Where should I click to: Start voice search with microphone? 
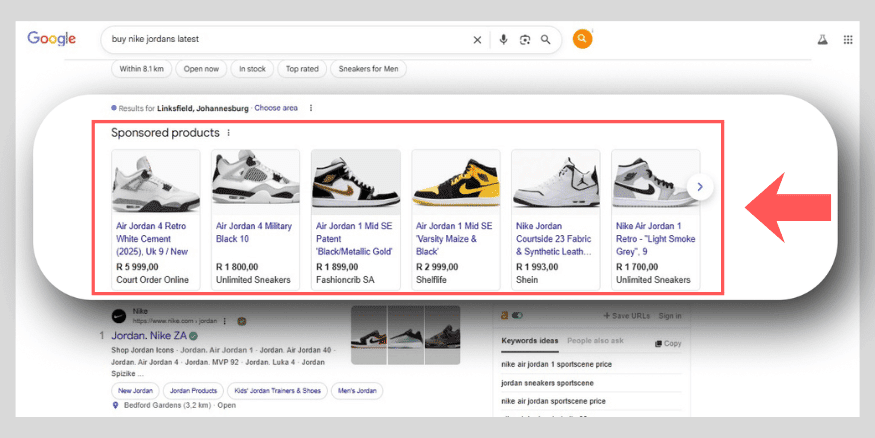click(503, 40)
